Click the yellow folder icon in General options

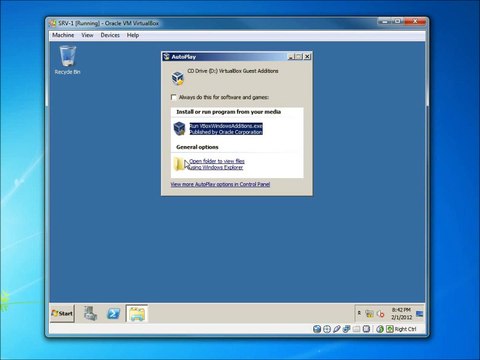pos(179,164)
